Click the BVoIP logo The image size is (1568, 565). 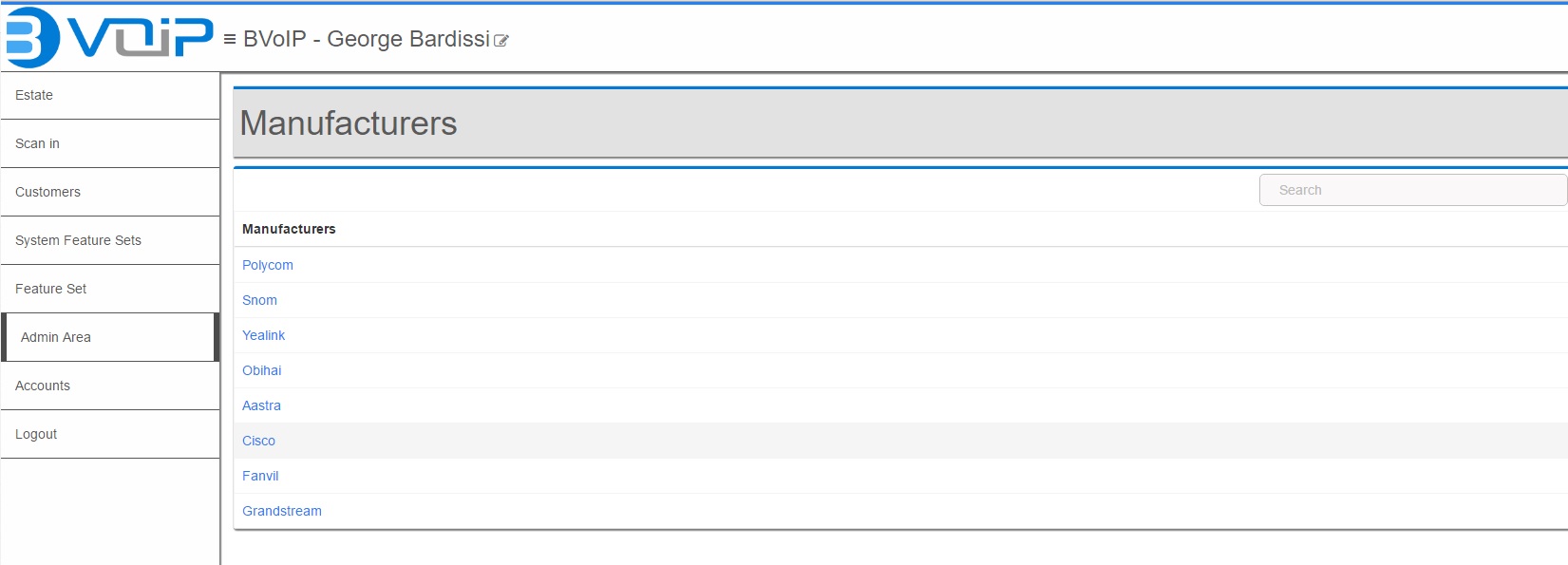click(109, 38)
